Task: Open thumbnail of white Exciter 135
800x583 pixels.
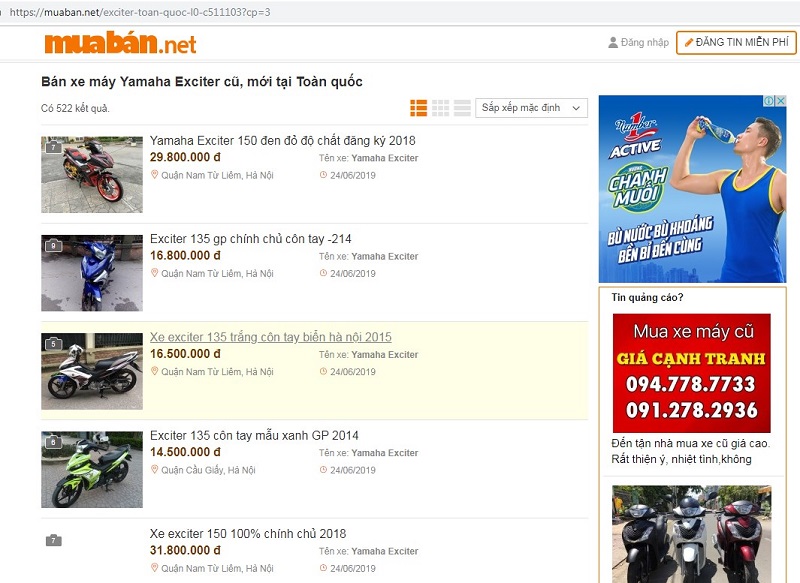Action: point(92,371)
